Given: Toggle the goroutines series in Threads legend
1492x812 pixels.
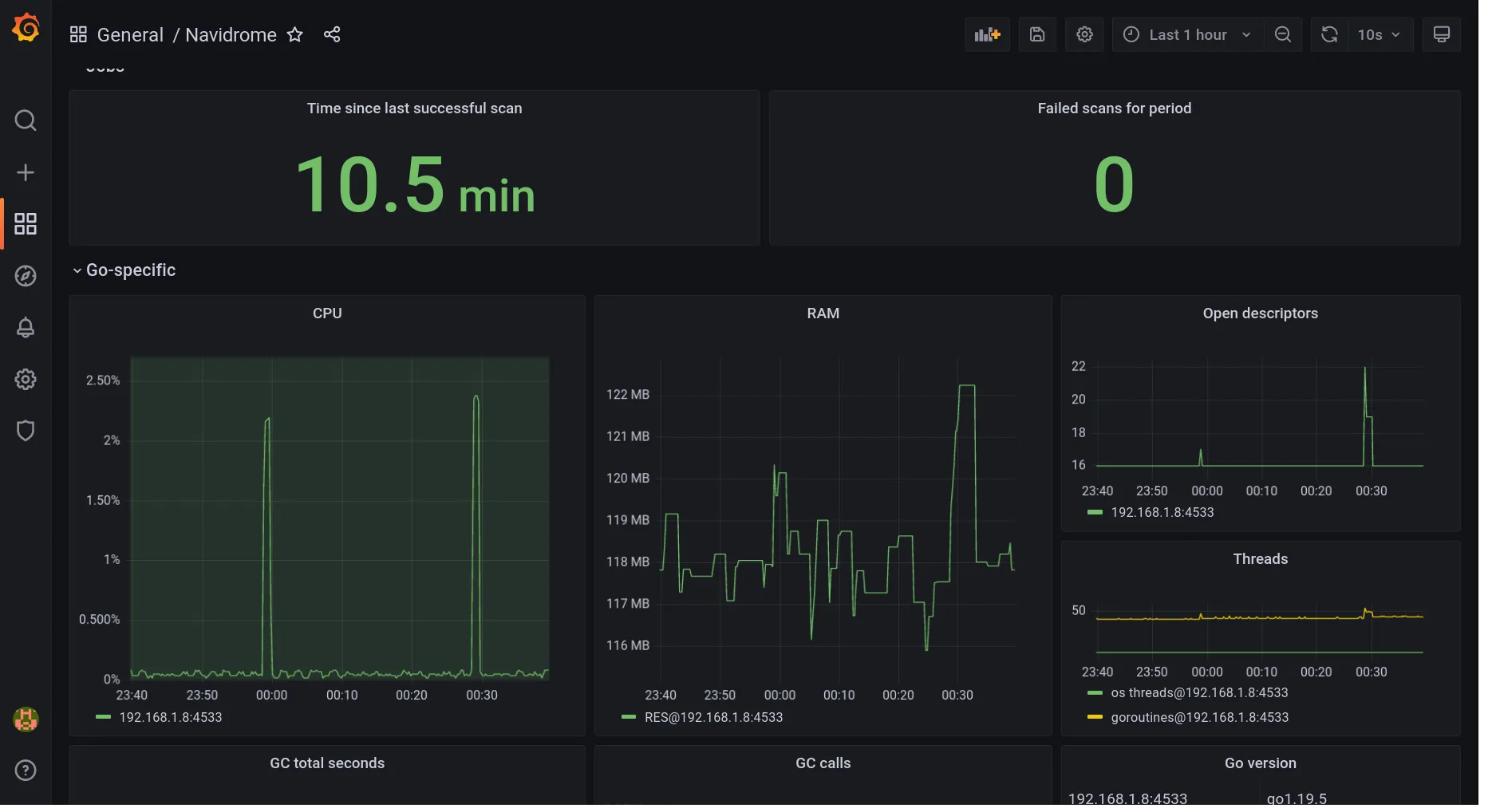Looking at the screenshot, I should tap(1198, 717).
